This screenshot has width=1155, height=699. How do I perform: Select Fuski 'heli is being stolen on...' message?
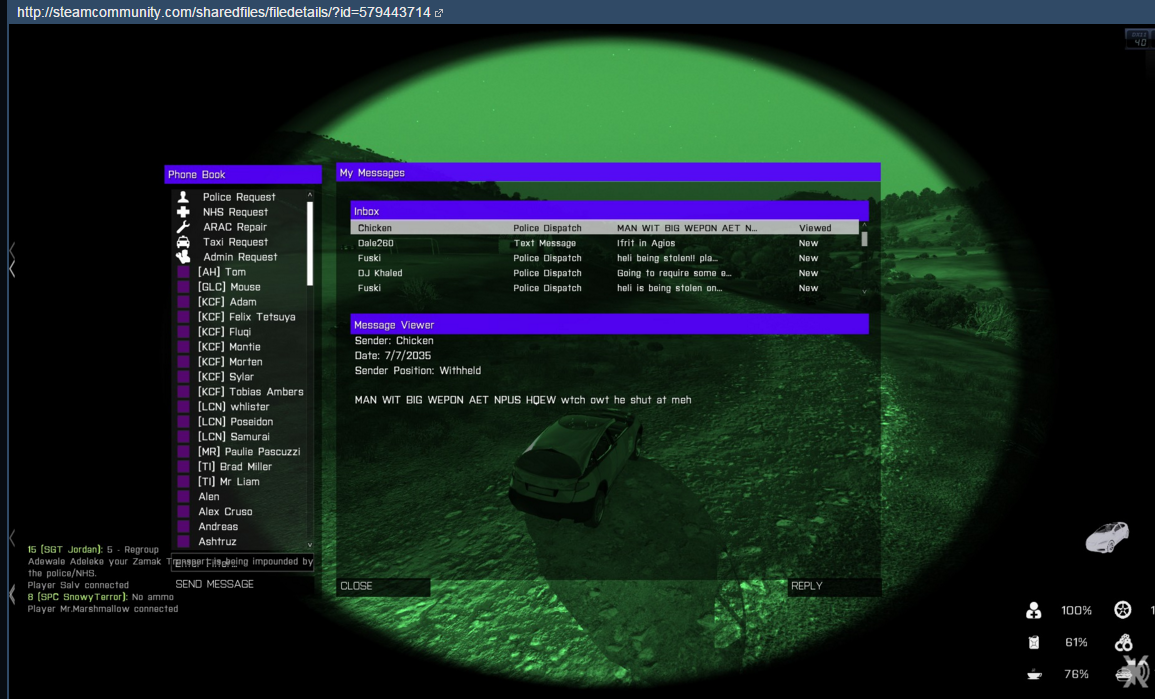[x=605, y=288]
